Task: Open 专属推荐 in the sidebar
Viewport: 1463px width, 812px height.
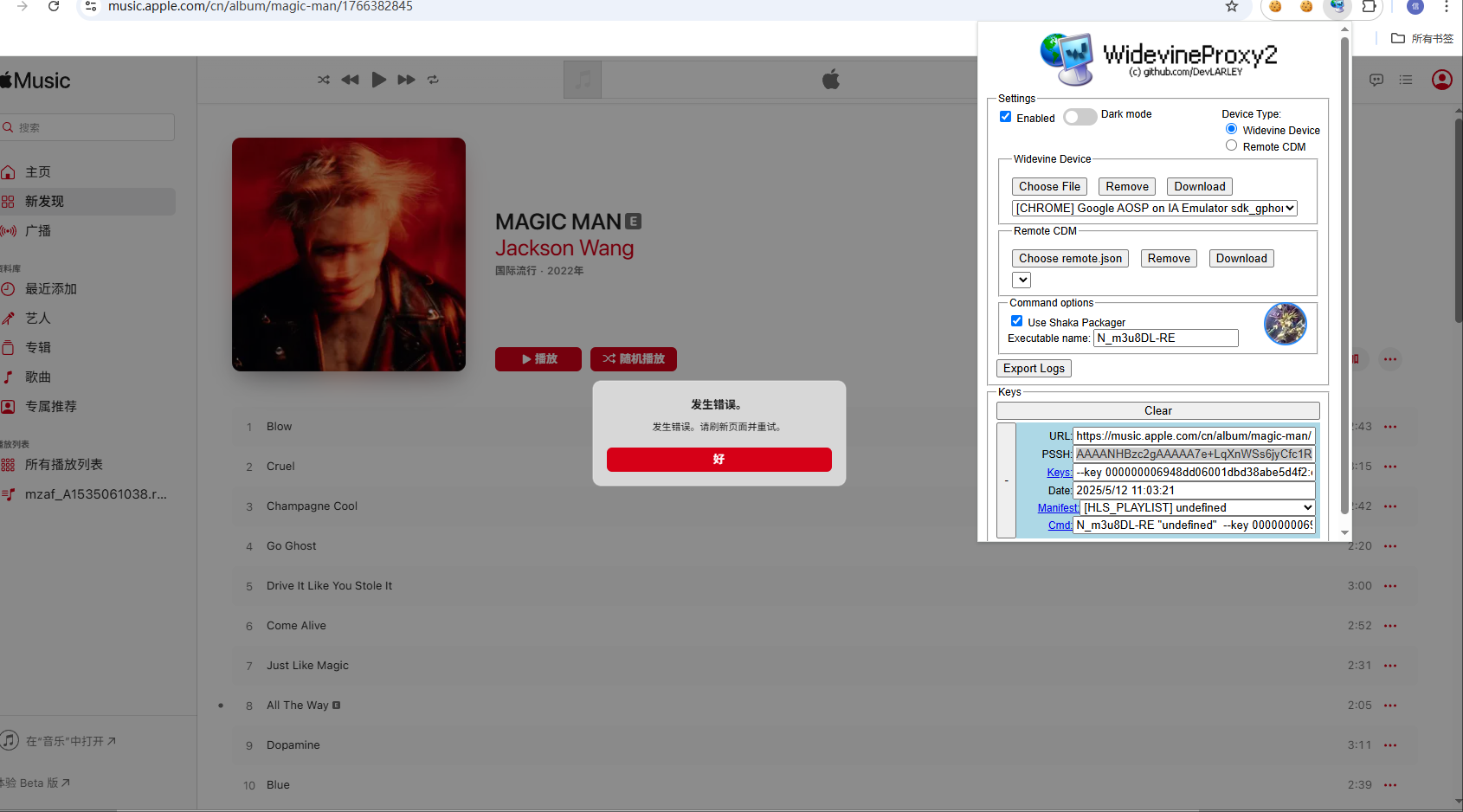Action: [x=51, y=407]
